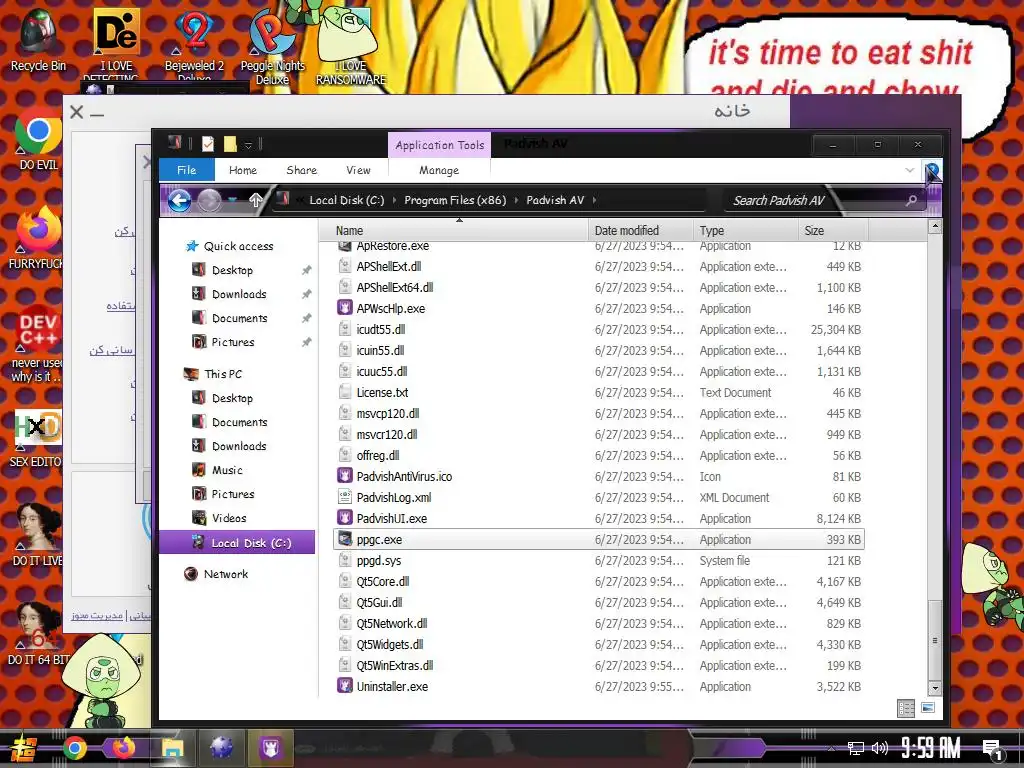Open the recent locations dropdown arrow
Screen dimensions: 1024x768
[x=232, y=200]
